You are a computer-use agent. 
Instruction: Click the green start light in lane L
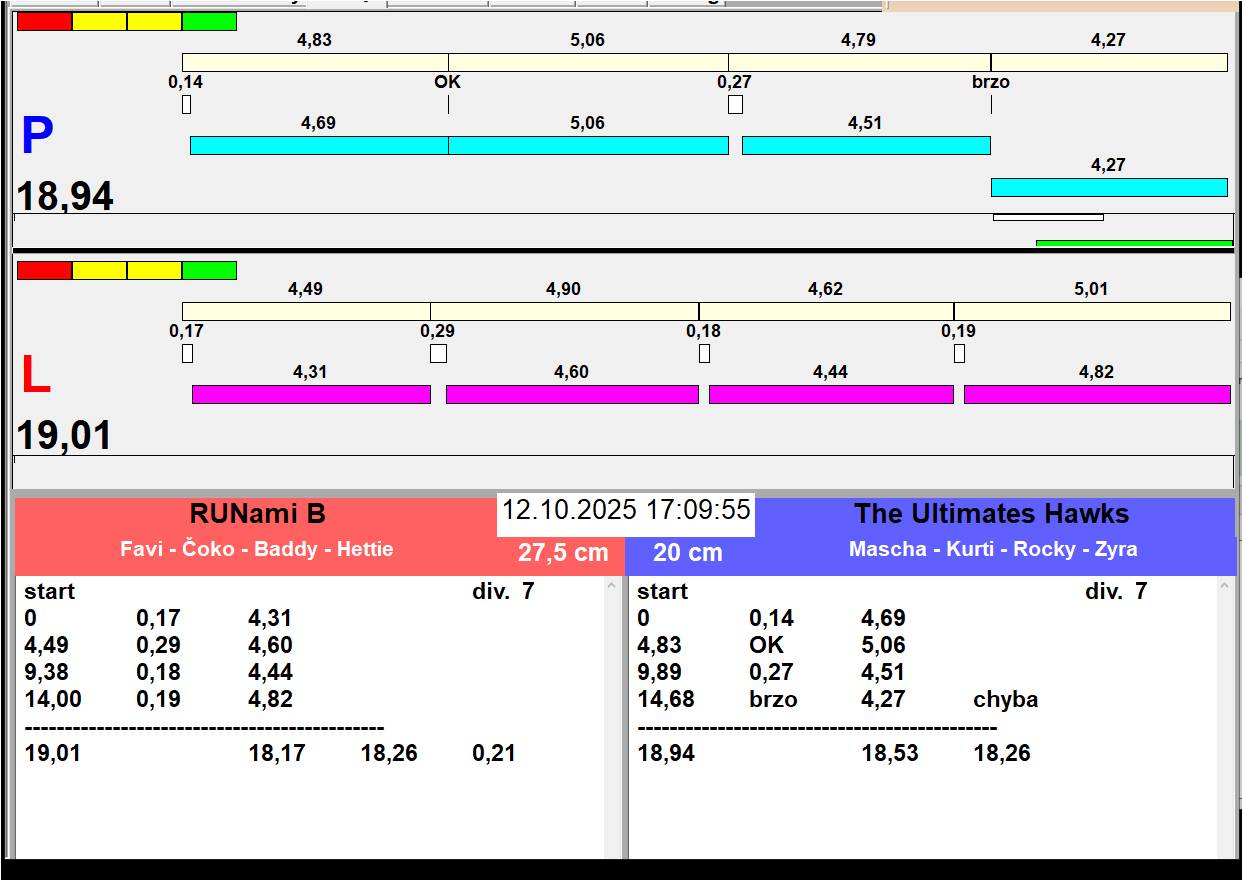209,270
